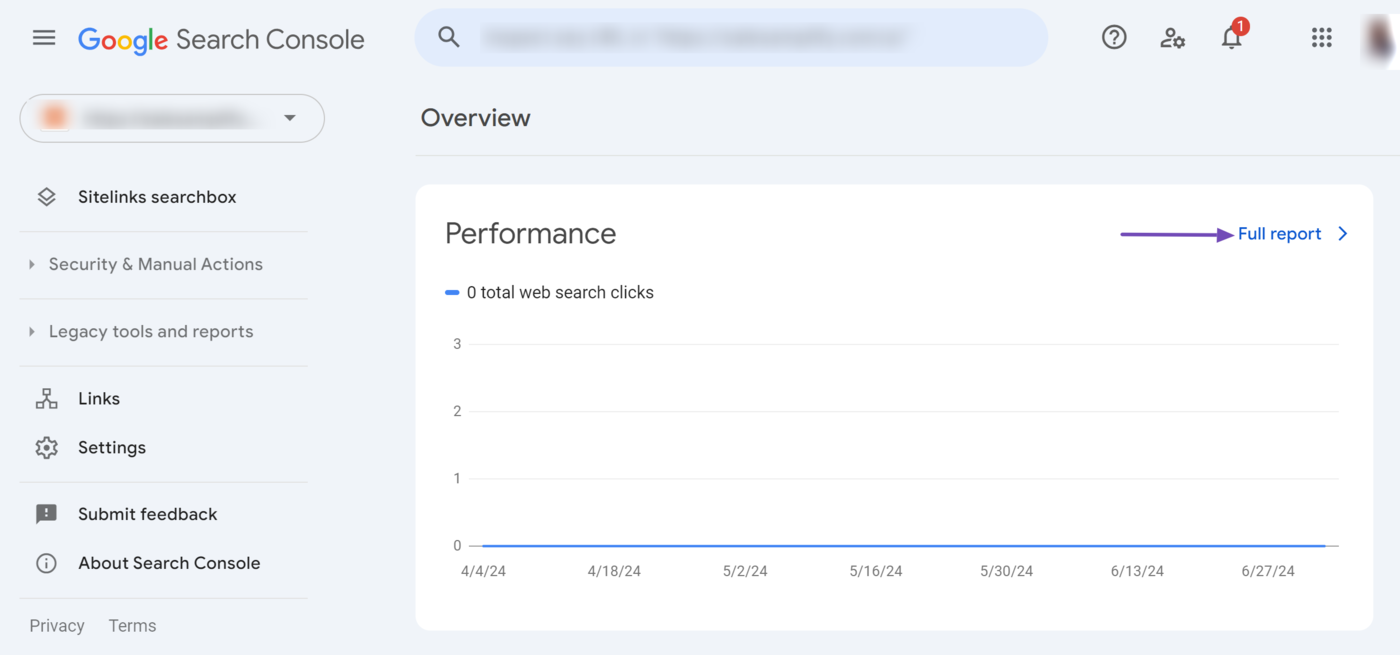
Task: Open the Google apps grid
Action: click(1321, 38)
